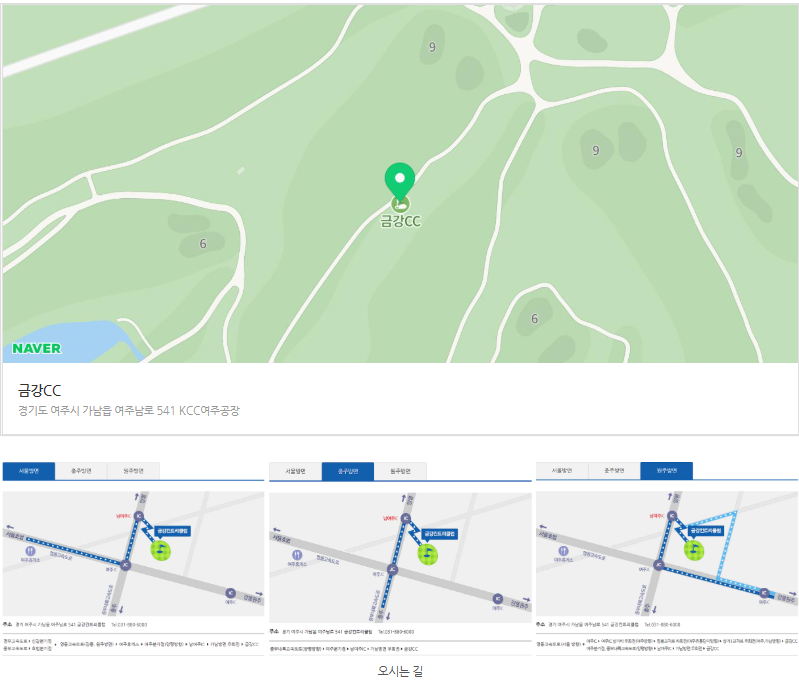Click the blue 금강컨트리클럽 callout in the 원주방면 map
Image resolution: width=799 pixels, height=687 pixels.
pos(705,531)
